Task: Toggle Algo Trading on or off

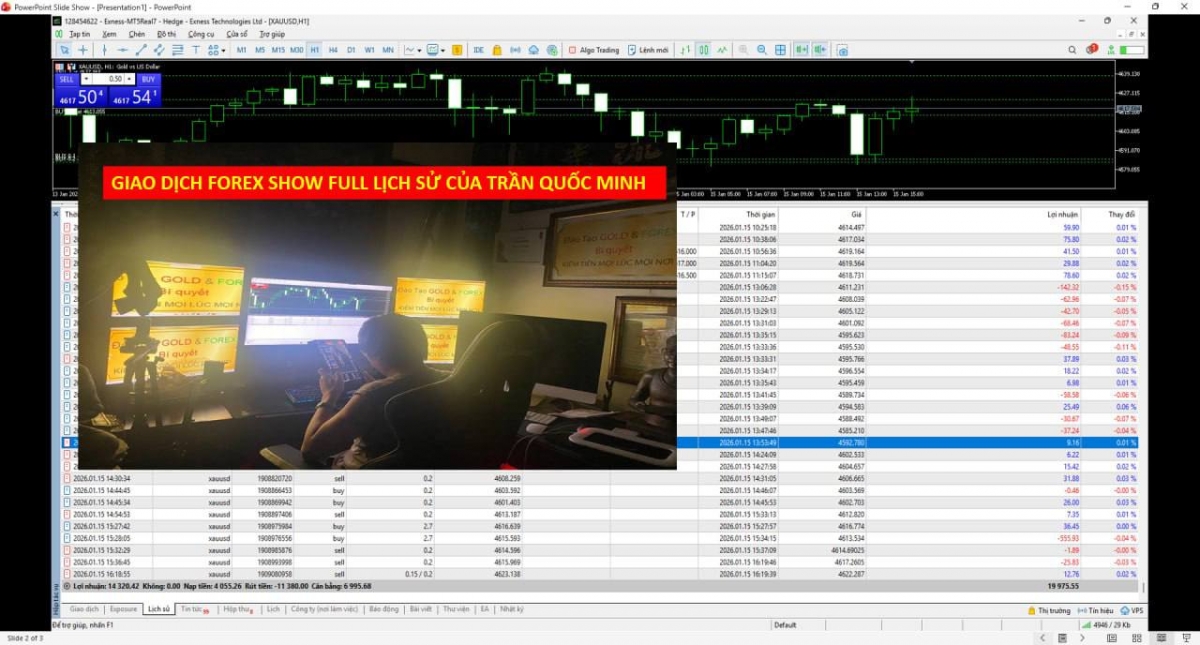Action: [594, 50]
